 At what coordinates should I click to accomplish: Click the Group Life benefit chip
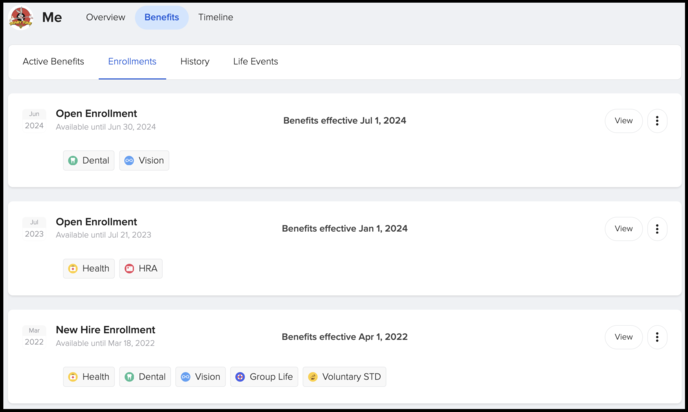264,377
